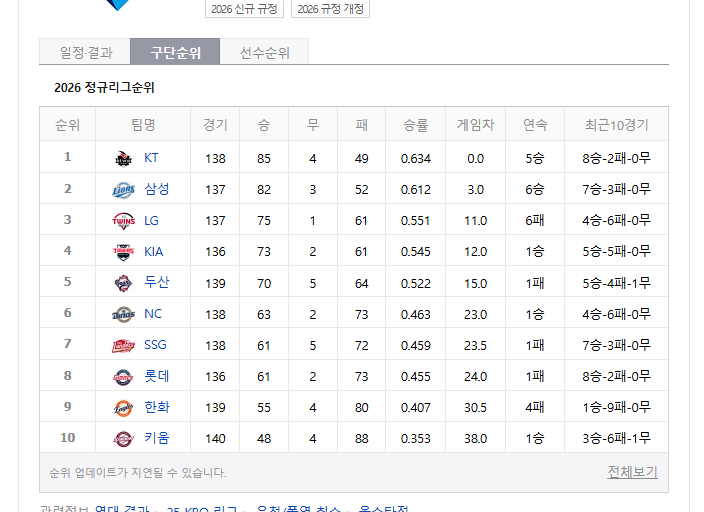704x512 pixels.
Task: Open the KIA team link
Action: pos(154,252)
